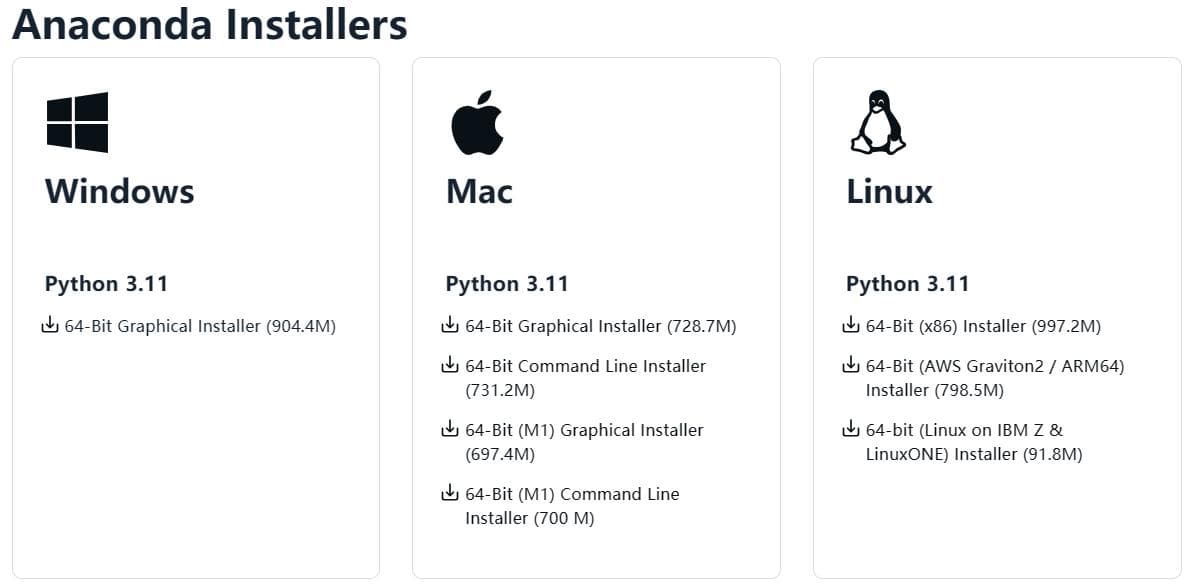Click the Windows logo icon
1195x587 pixels.
pos(77,122)
